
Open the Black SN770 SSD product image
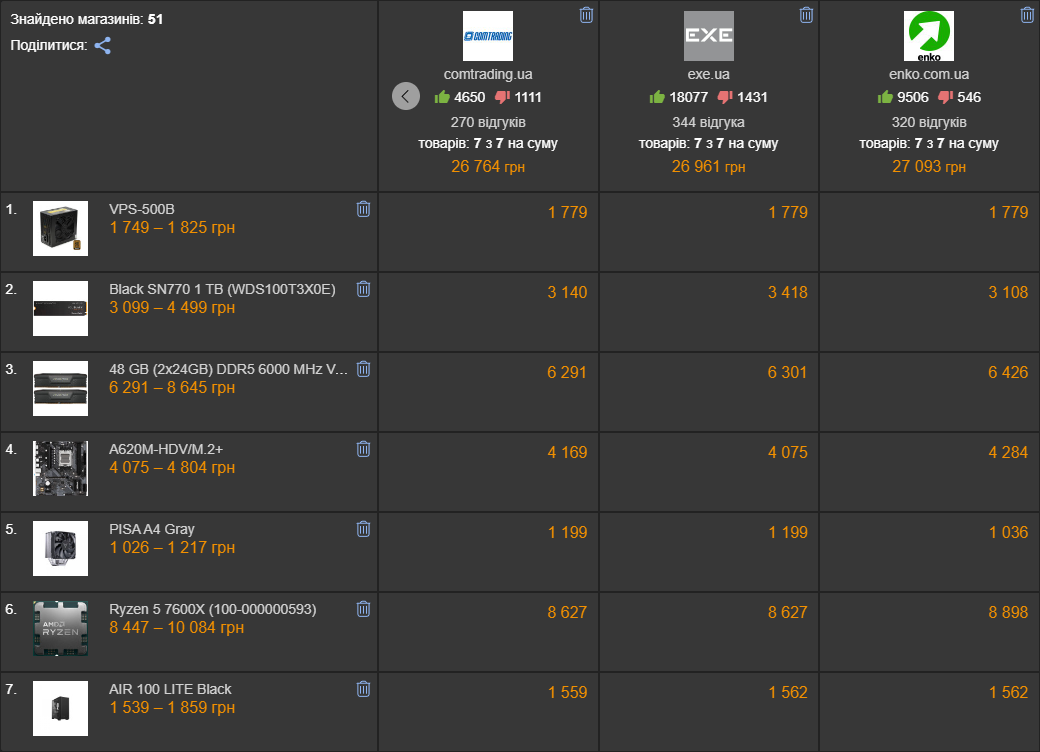(x=60, y=308)
